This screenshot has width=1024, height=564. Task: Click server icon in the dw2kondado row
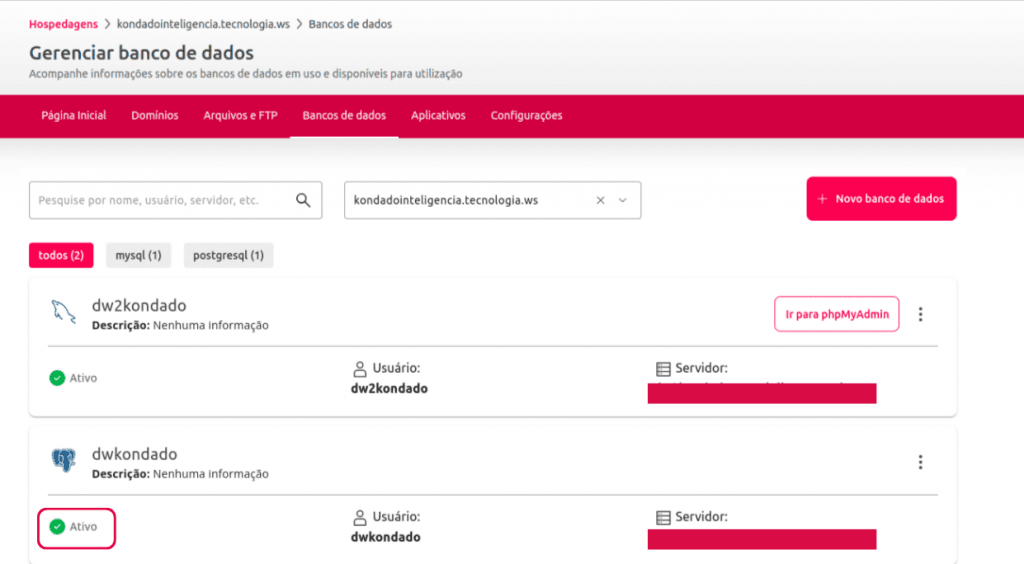click(x=662, y=369)
